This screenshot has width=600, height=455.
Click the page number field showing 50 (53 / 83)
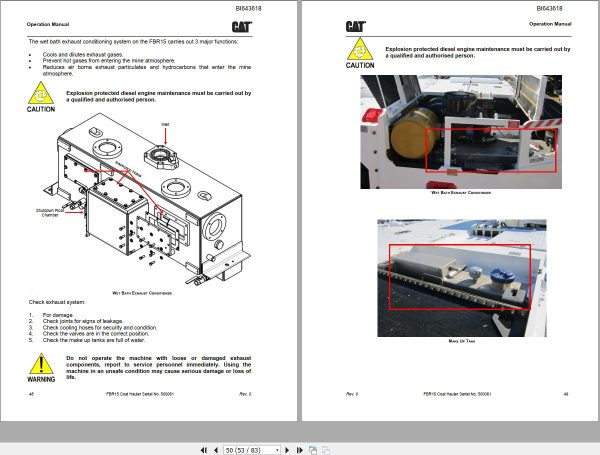tap(249, 450)
